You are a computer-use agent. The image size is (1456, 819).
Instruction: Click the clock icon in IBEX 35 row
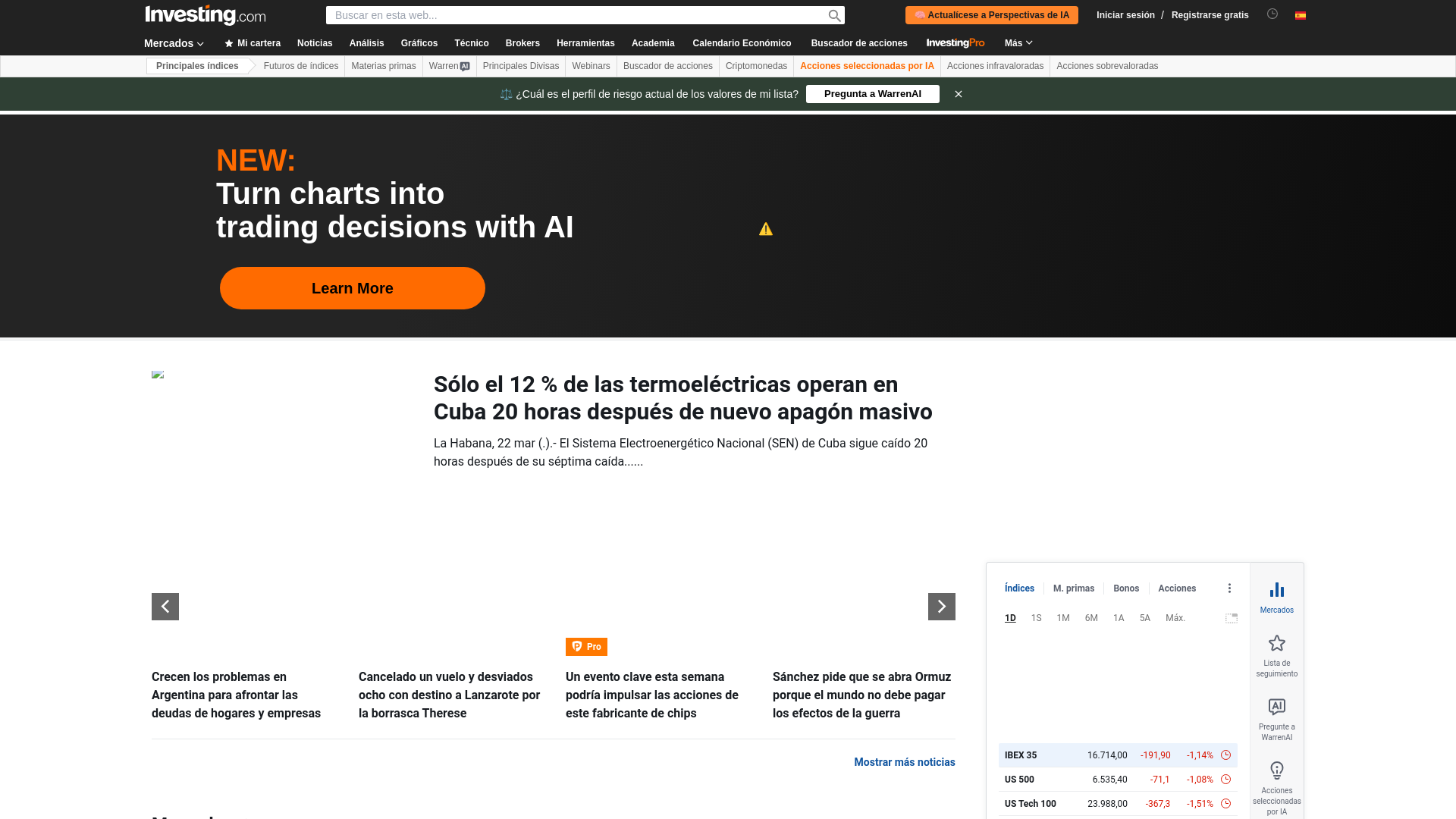(1225, 755)
